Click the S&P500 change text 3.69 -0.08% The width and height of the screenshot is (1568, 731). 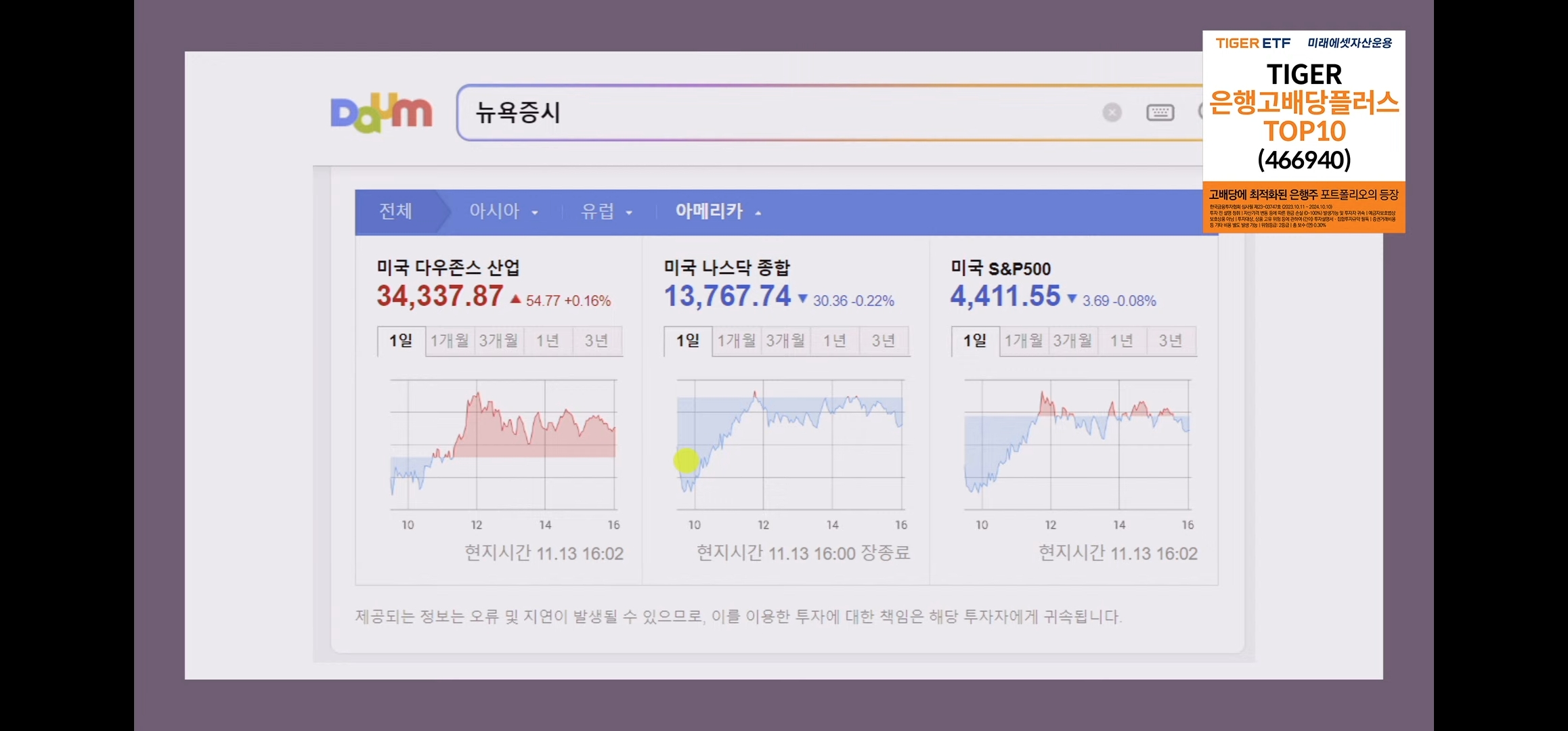tap(1119, 301)
